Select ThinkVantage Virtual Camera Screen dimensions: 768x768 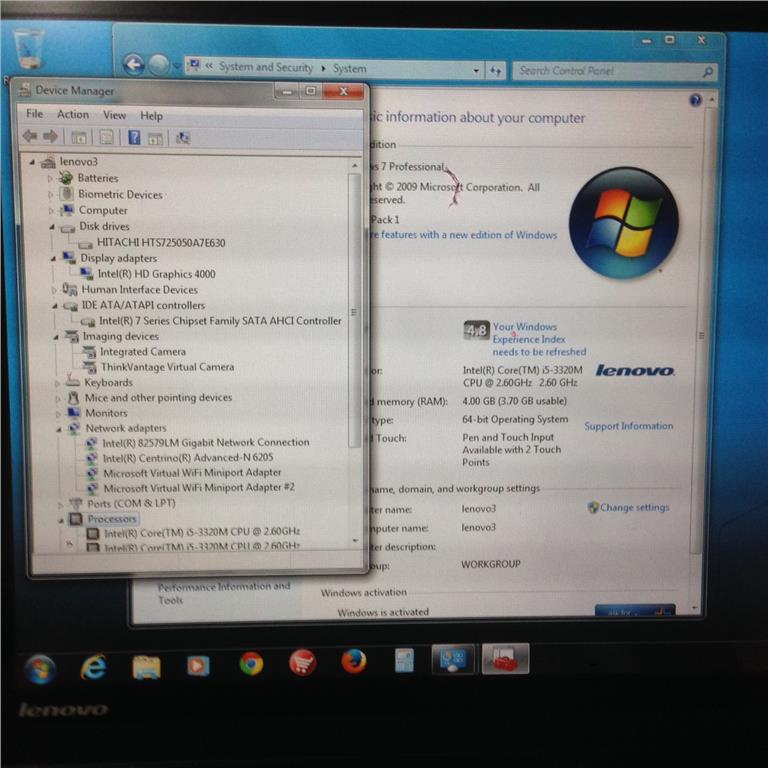(167, 367)
